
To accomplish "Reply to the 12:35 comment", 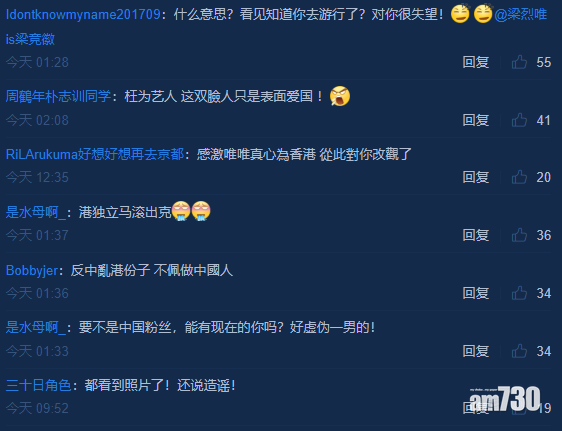I will tap(476, 177).
